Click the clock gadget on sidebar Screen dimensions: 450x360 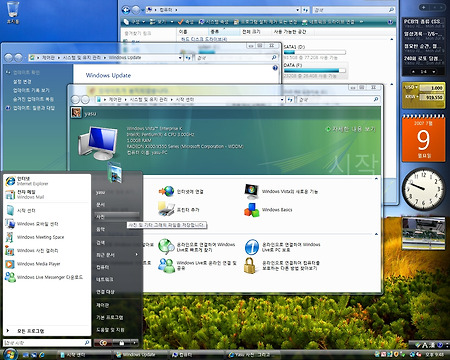(423, 189)
